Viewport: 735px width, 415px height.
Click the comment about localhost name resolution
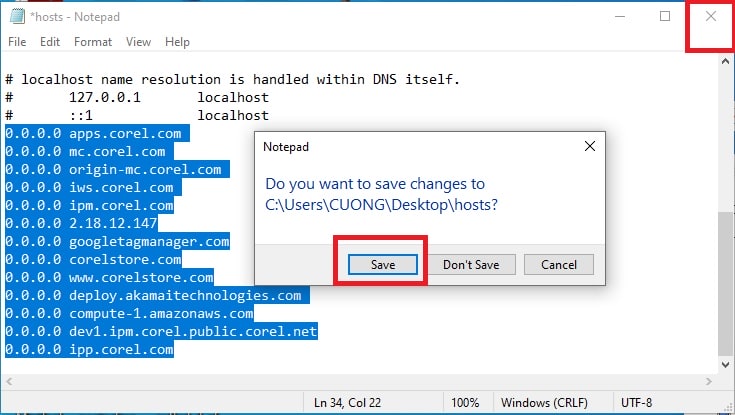(232, 79)
